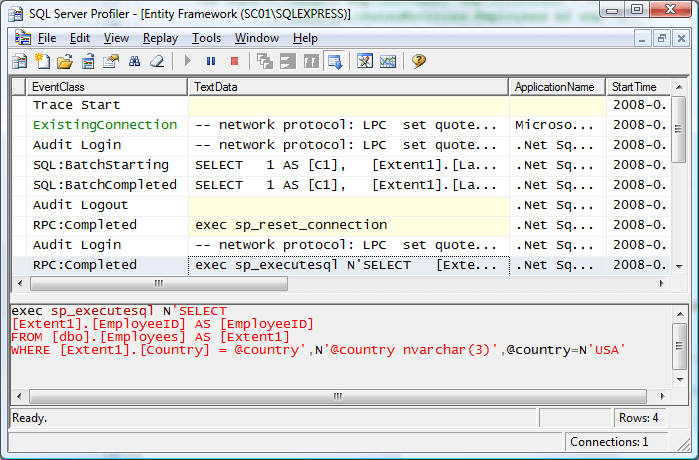Click the cascade windows toolbar icon
This screenshot has width=699, height=460.
[x=265, y=61]
